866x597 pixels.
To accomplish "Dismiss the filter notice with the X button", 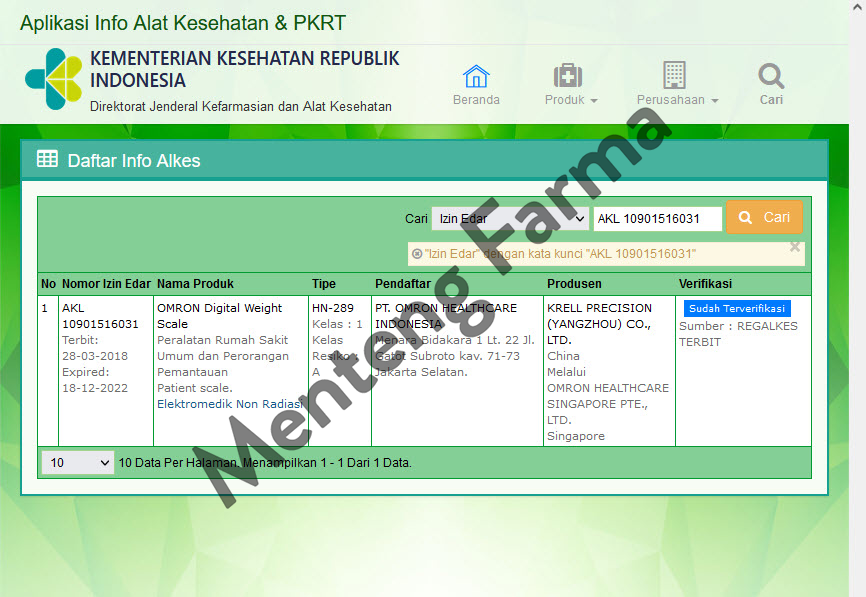I will (795, 247).
